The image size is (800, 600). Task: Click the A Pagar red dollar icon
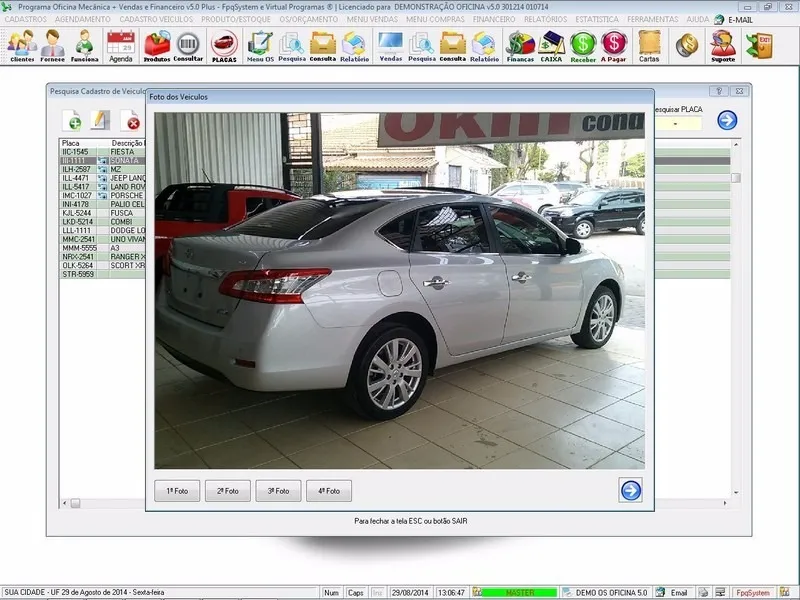click(x=614, y=46)
